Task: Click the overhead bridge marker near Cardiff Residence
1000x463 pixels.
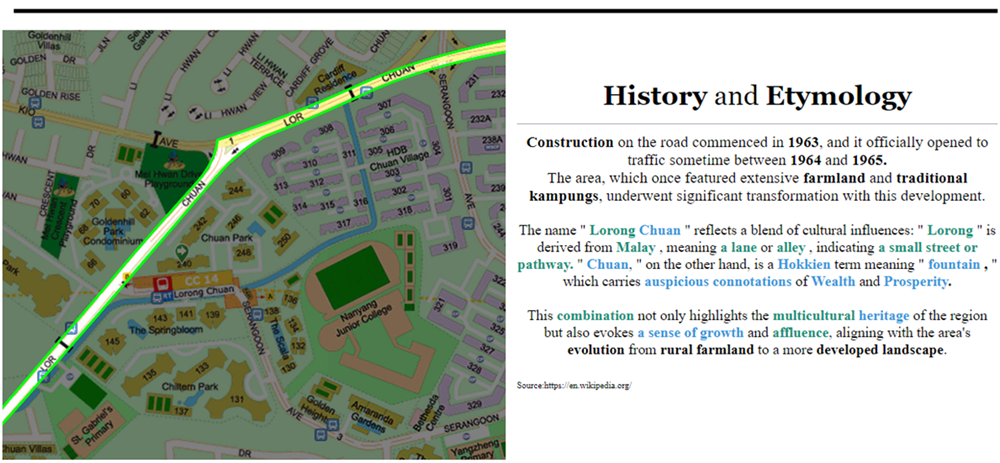Action: tap(350, 93)
